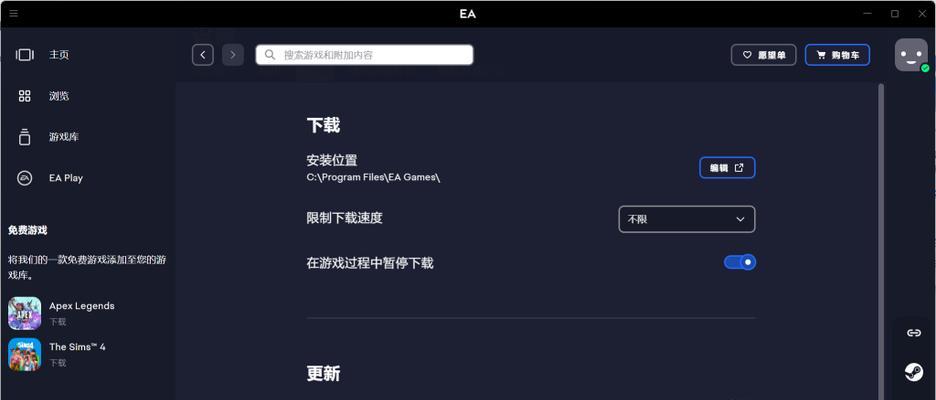936x400 pixels.
Task: Click the EA Play logo icon
Action: (x=24, y=178)
